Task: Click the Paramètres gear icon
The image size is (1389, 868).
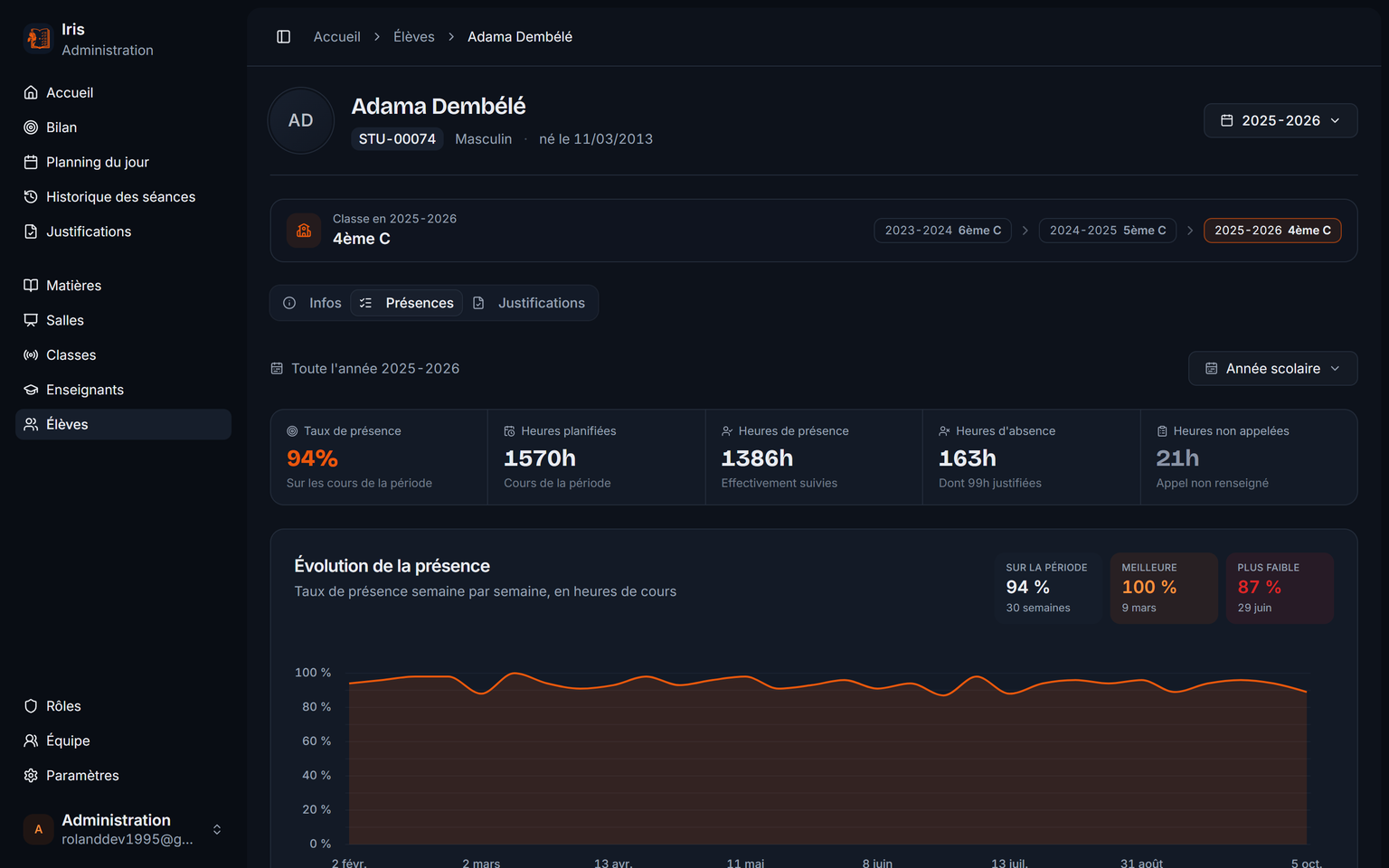Action: pos(31,776)
